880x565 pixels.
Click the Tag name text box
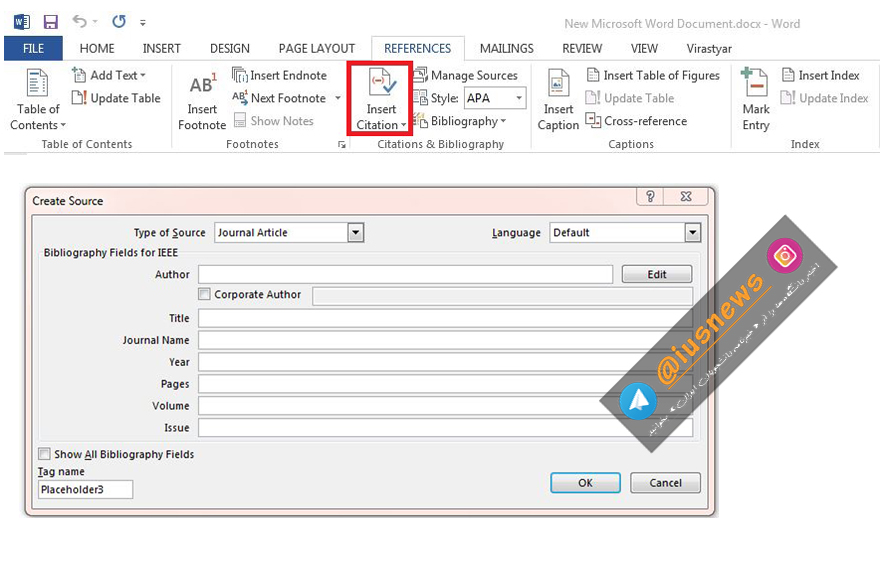[x=85, y=490]
